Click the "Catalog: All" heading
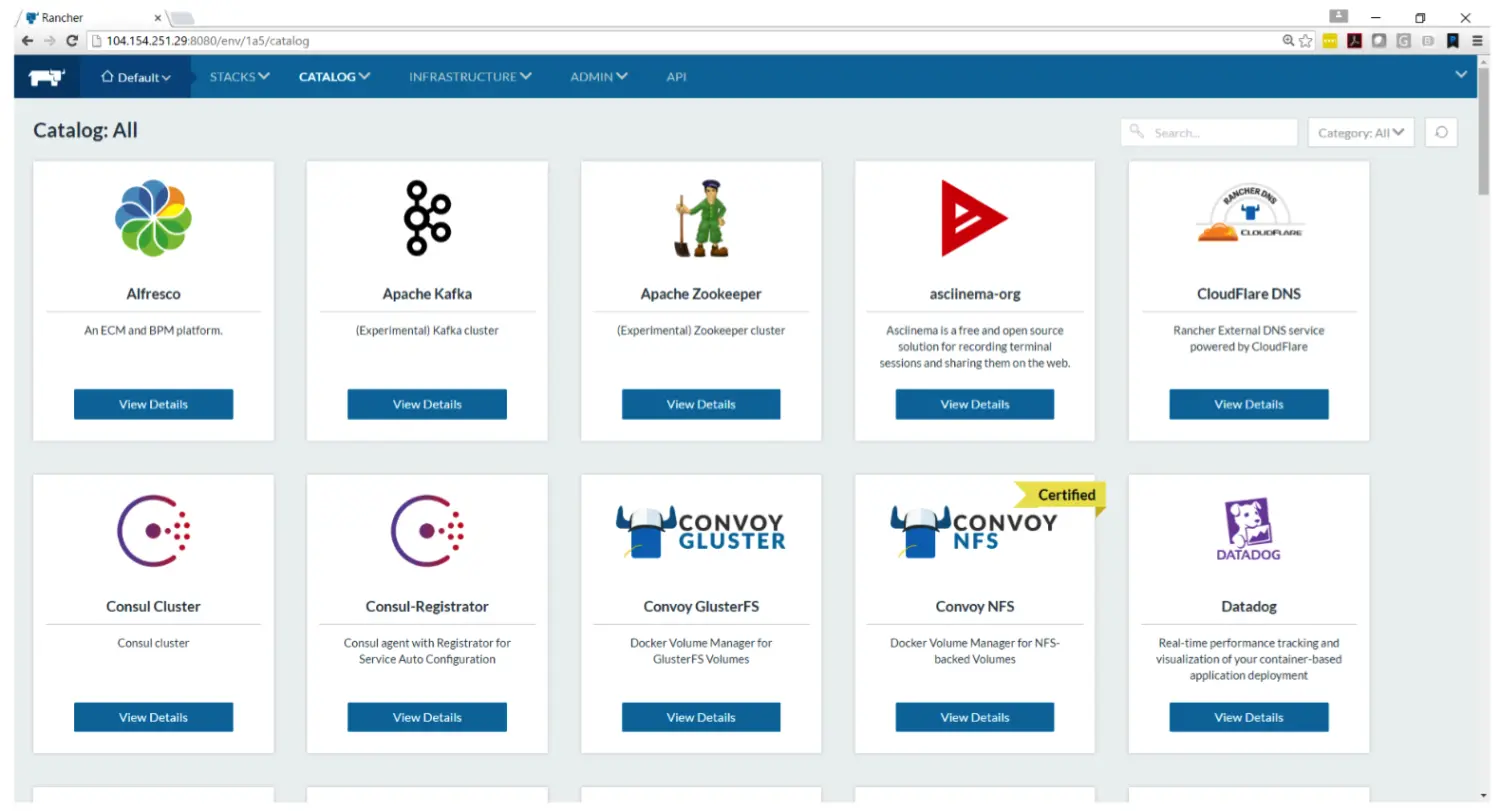Viewport: 1500px width, 811px height. tap(85, 130)
